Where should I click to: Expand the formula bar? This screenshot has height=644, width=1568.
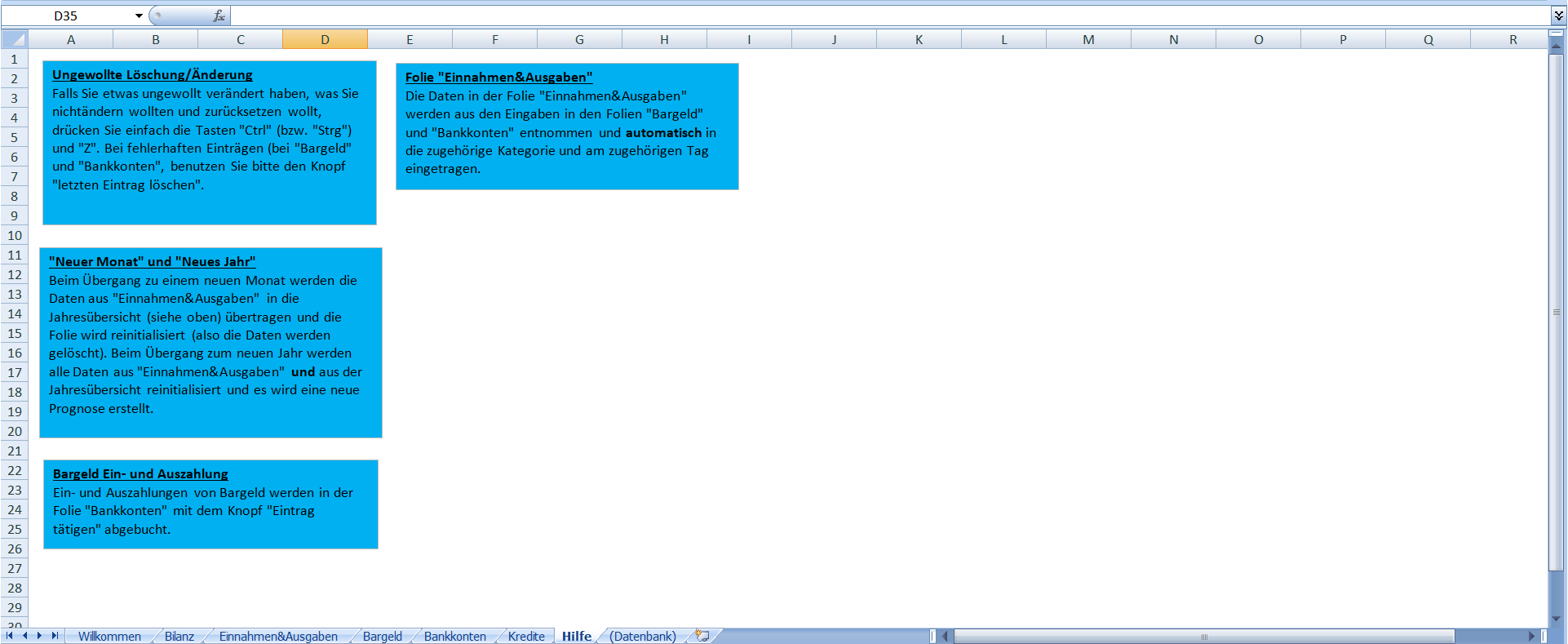click(x=1558, y=16)
